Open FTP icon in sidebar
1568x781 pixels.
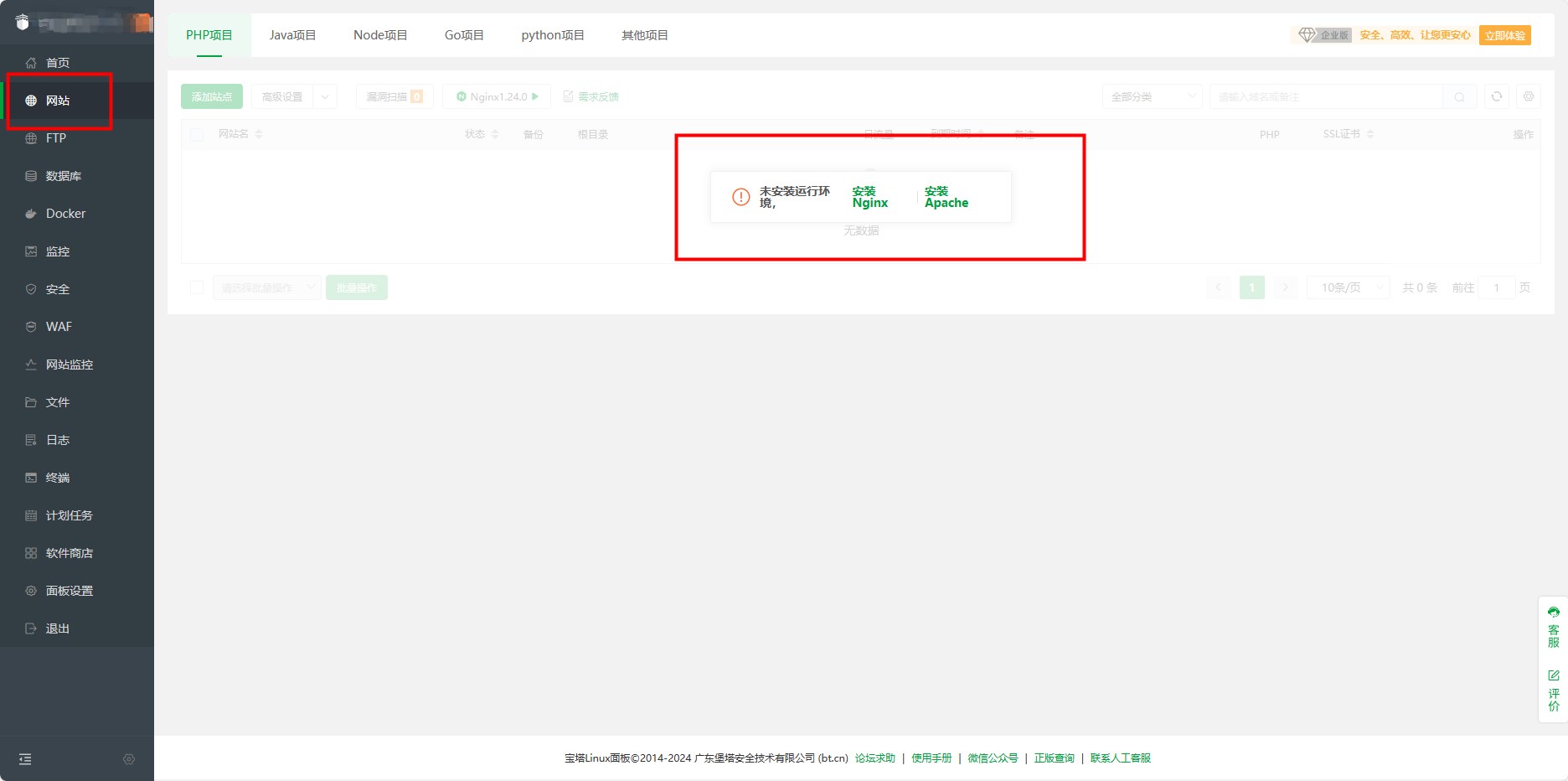coord(31,138)
